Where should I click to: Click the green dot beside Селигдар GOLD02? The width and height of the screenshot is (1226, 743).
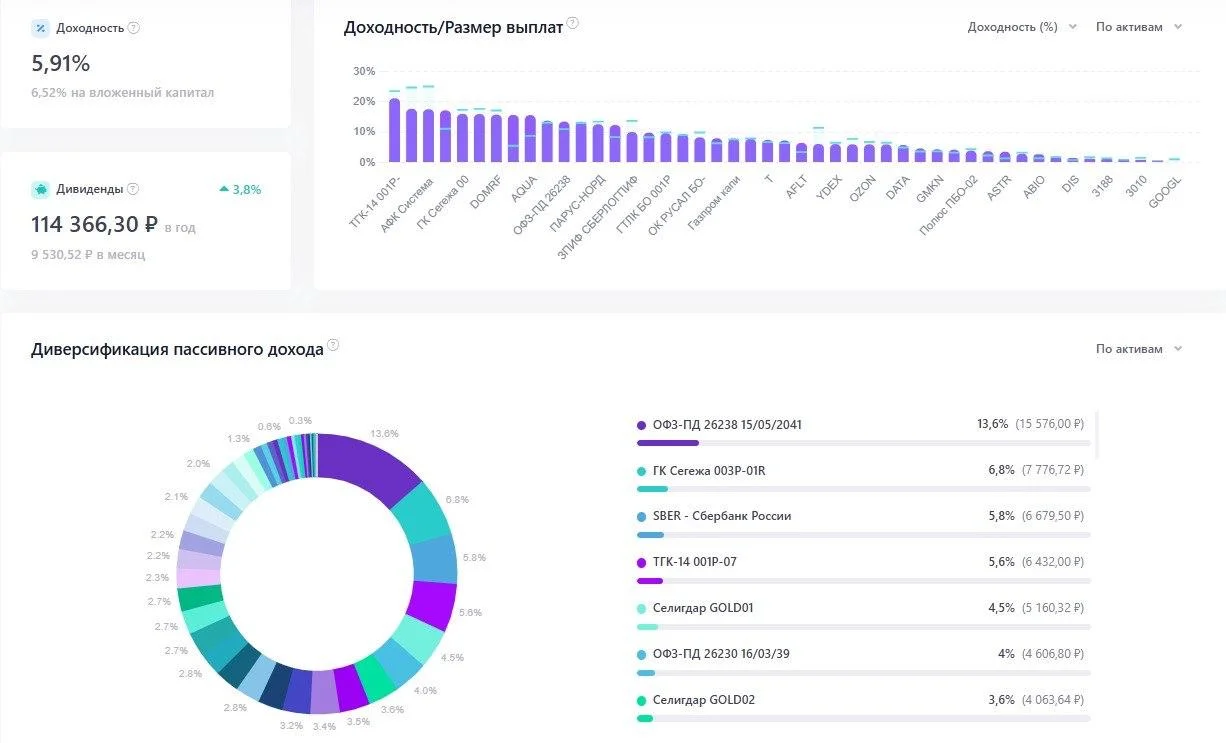coord(641,701)
